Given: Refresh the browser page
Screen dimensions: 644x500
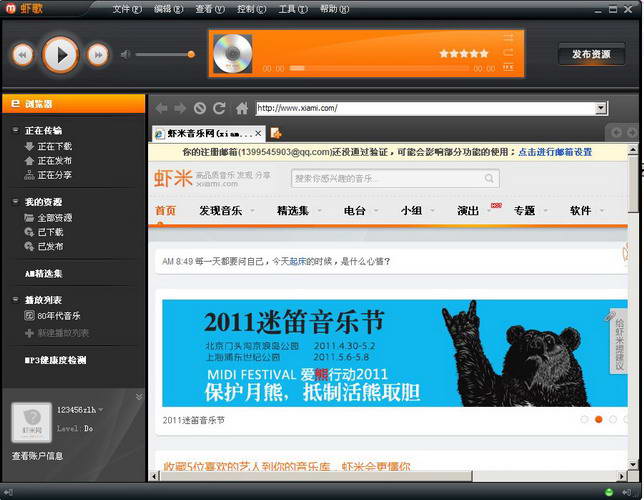Looking at the screenshot, I should pos(219,108).
